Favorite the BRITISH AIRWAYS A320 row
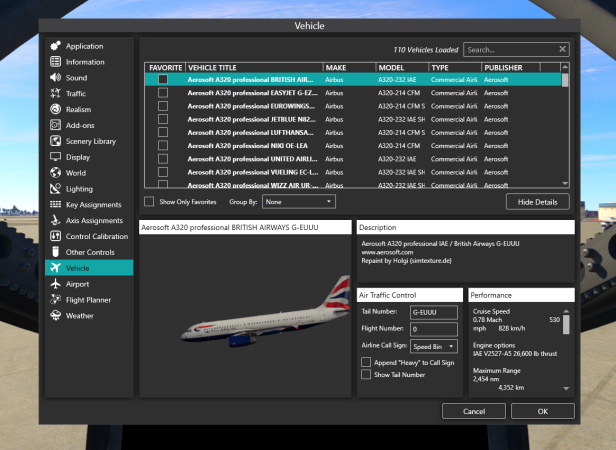Image resolution: width=616 pixels, height=450 pixels. click(x=163, y=79)
